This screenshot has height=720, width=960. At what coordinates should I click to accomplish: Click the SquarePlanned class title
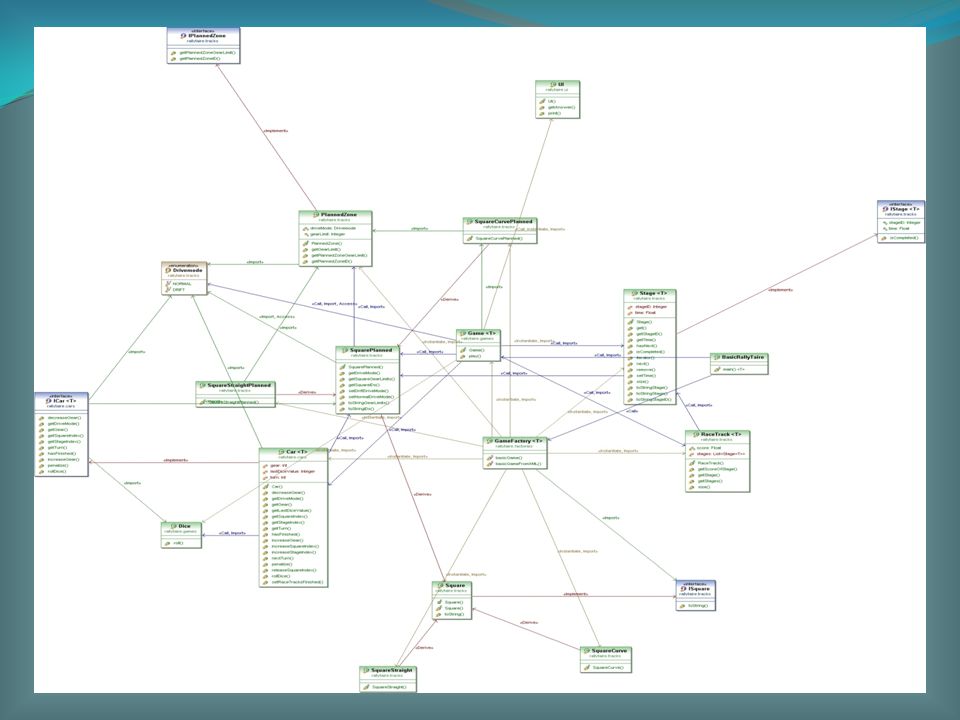(x=371, y=350)
